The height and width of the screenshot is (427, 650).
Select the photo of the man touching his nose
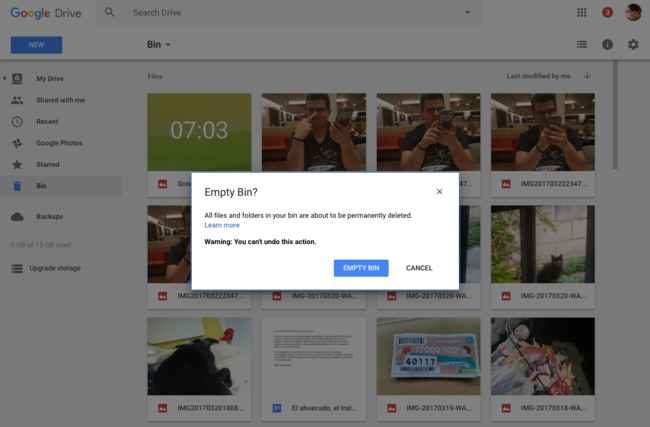coord(314,132)
